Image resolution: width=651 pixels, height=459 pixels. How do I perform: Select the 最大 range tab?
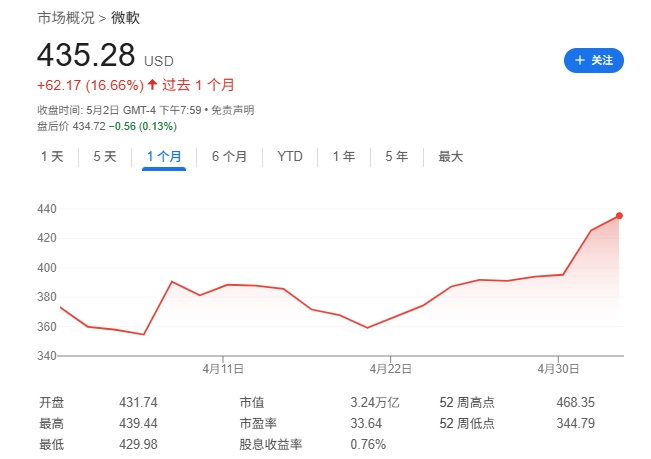point(450,156)
